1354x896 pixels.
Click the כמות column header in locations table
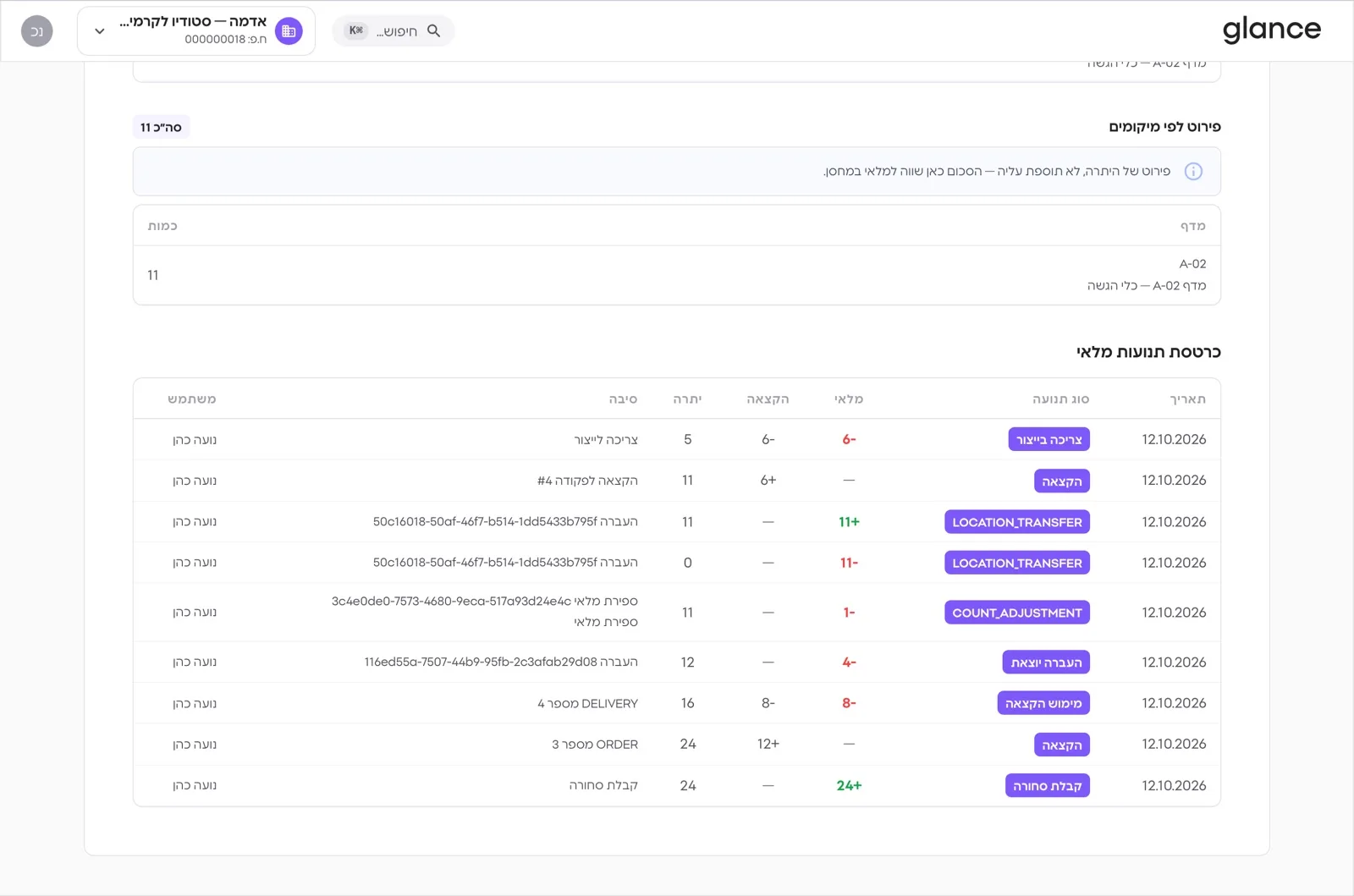tap(162, 226)
